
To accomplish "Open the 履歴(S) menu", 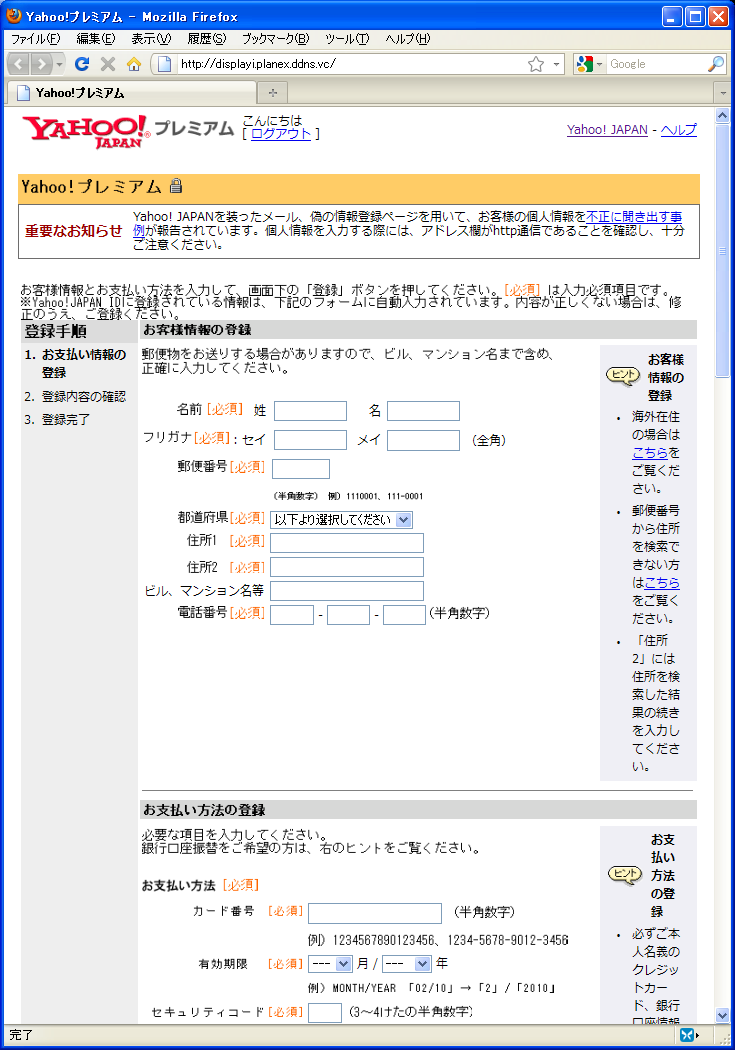I will pyautogui.click(x=206, y=39).
